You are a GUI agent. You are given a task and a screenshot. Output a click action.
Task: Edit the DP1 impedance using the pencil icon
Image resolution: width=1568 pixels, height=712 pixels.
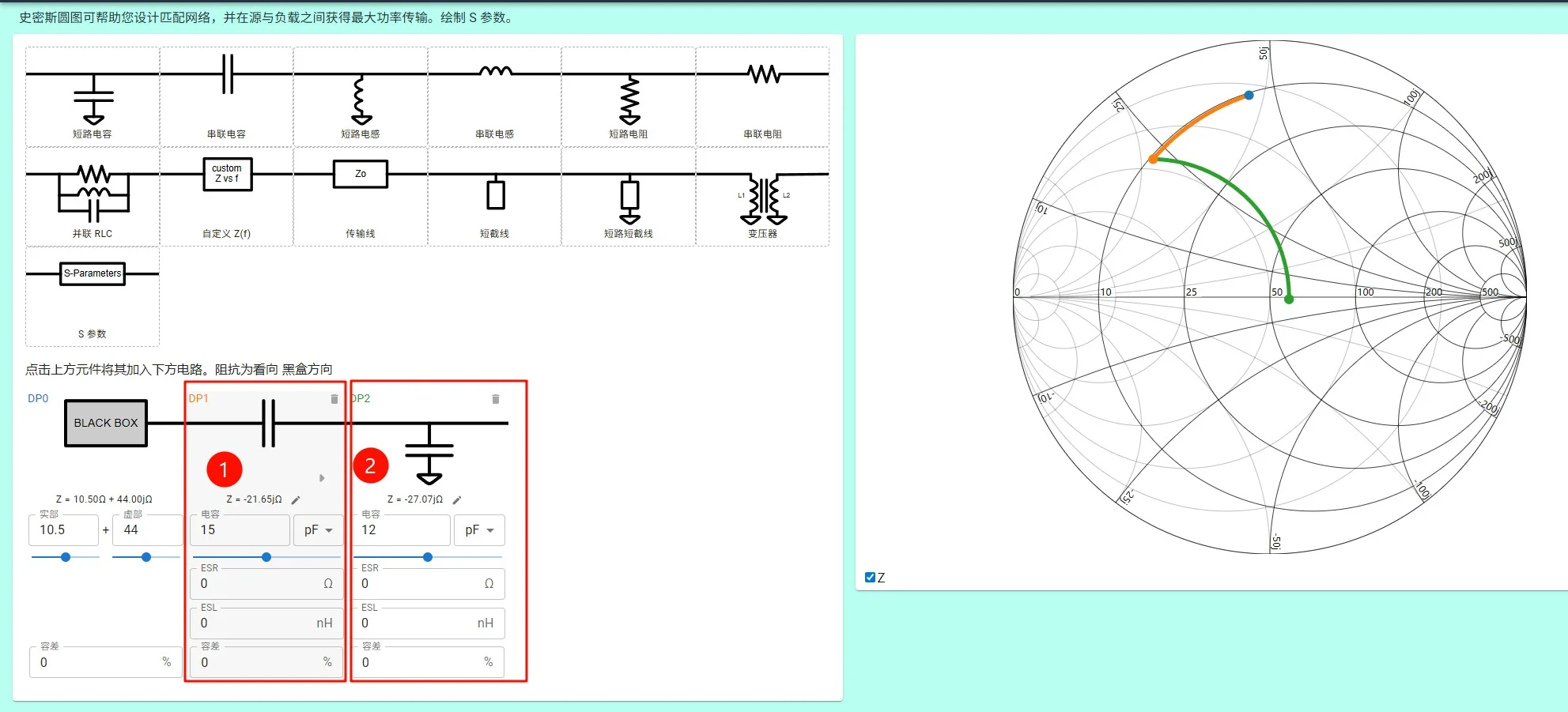point(296,500)
